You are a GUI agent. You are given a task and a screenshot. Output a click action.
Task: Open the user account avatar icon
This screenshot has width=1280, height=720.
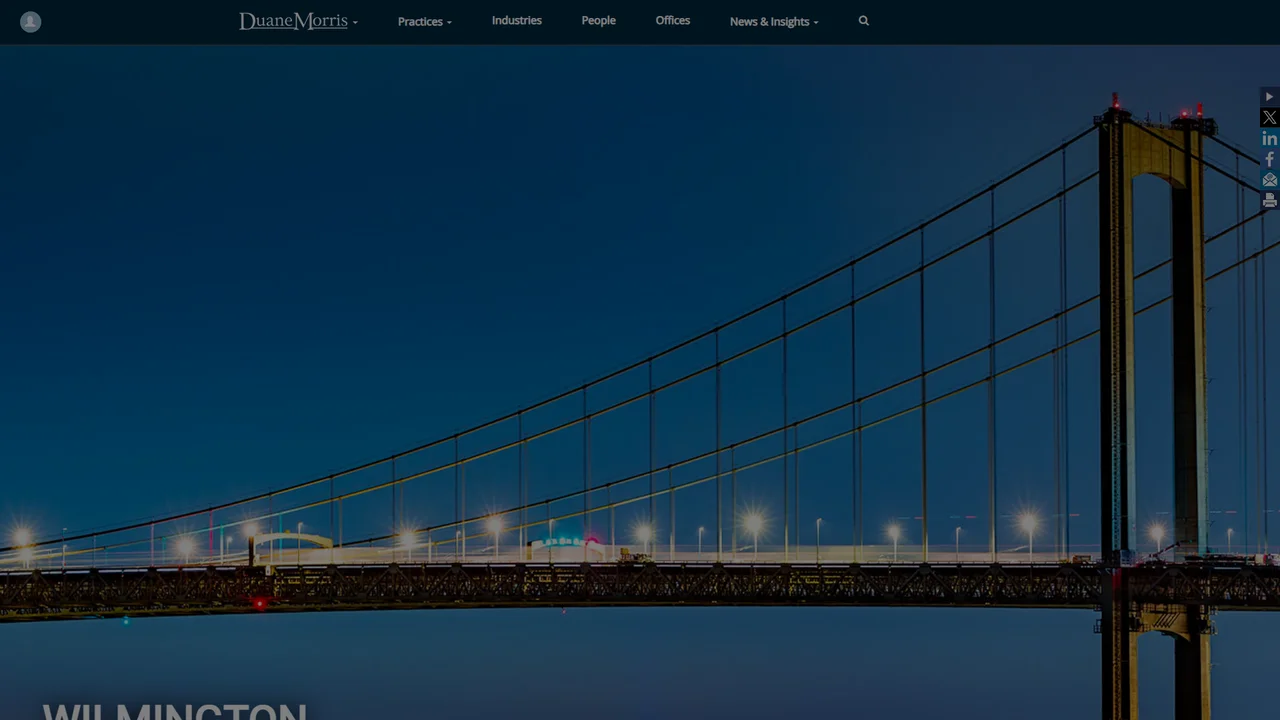[31, 22]
